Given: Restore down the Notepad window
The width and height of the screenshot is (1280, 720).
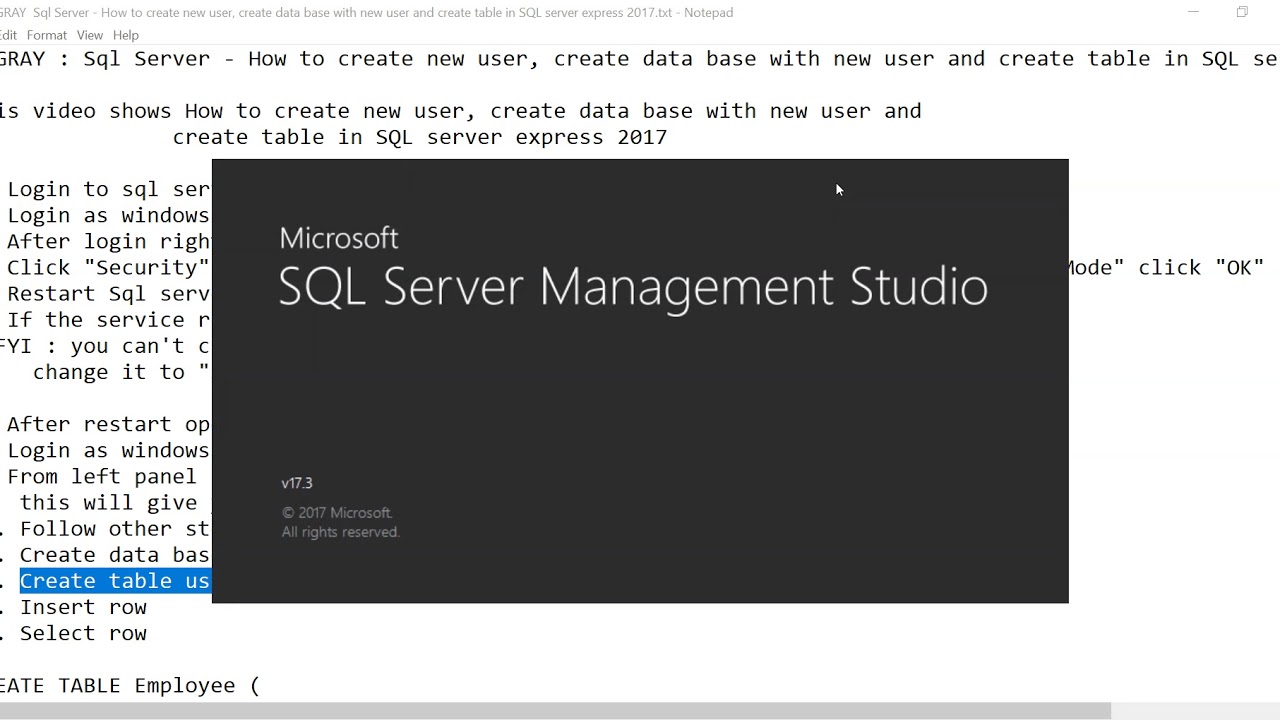Looking at the screenshot, I should (x=1242, y=12).
